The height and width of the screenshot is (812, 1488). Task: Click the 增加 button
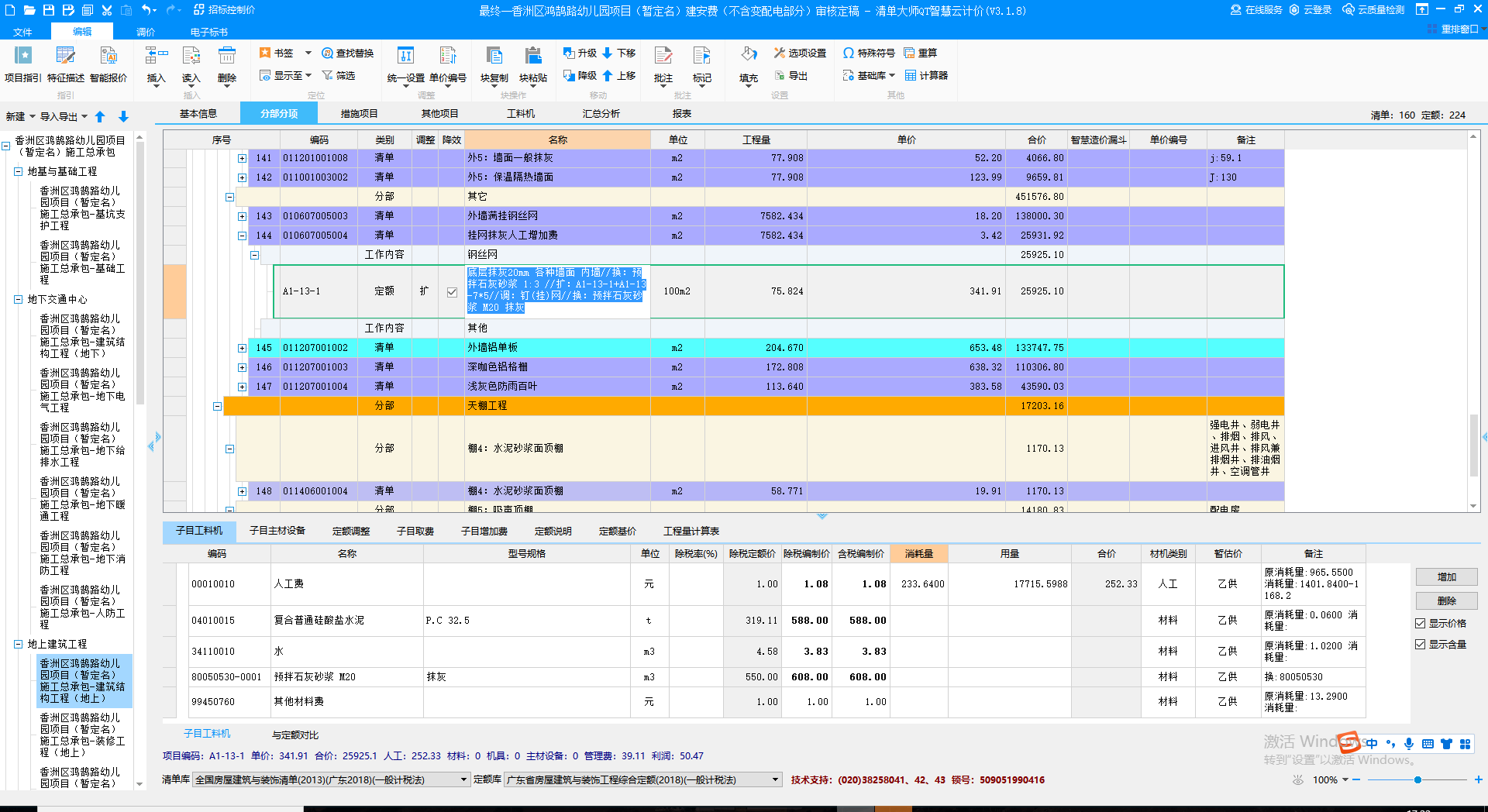tap(1446, 576)
